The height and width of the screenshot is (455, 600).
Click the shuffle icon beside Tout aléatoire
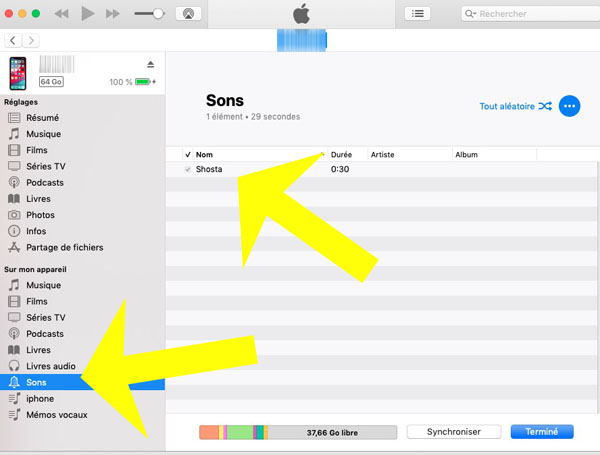[x=544, y=106]
